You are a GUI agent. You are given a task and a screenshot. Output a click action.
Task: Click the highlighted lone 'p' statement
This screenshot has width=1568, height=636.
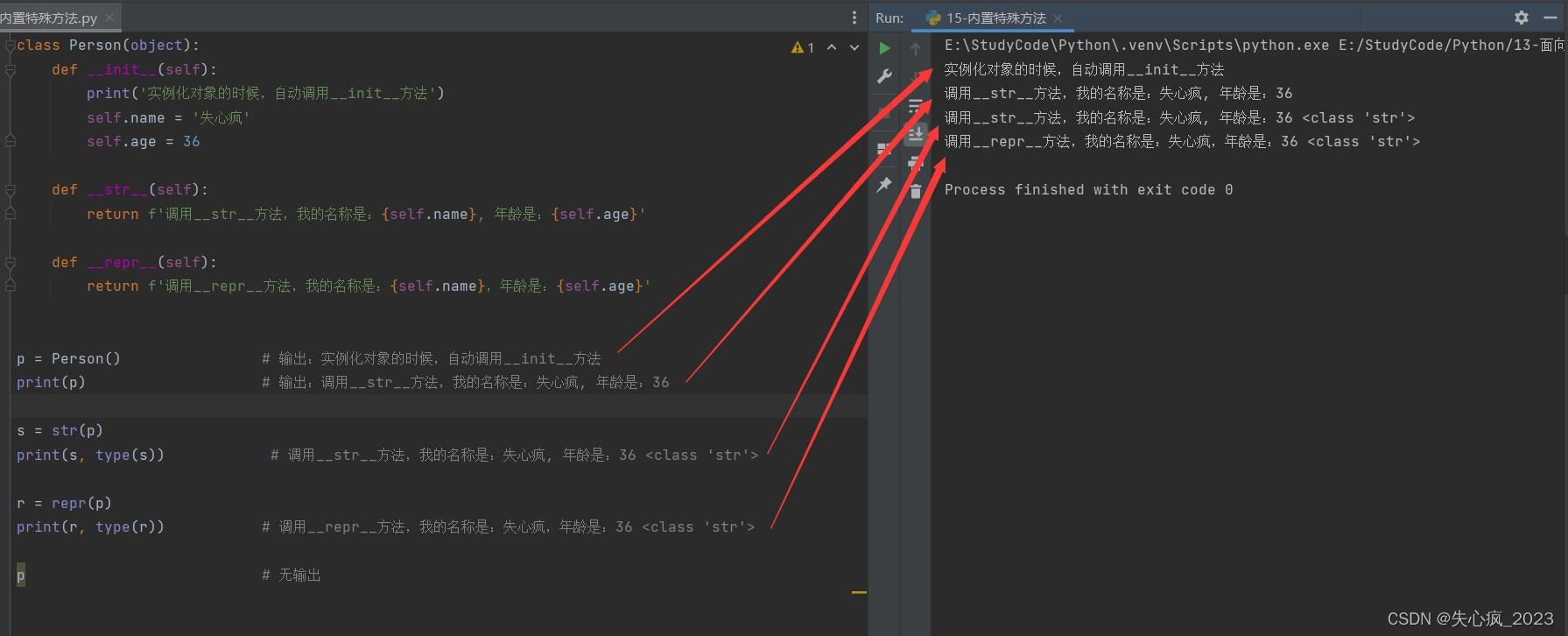(x=21, y=576)
